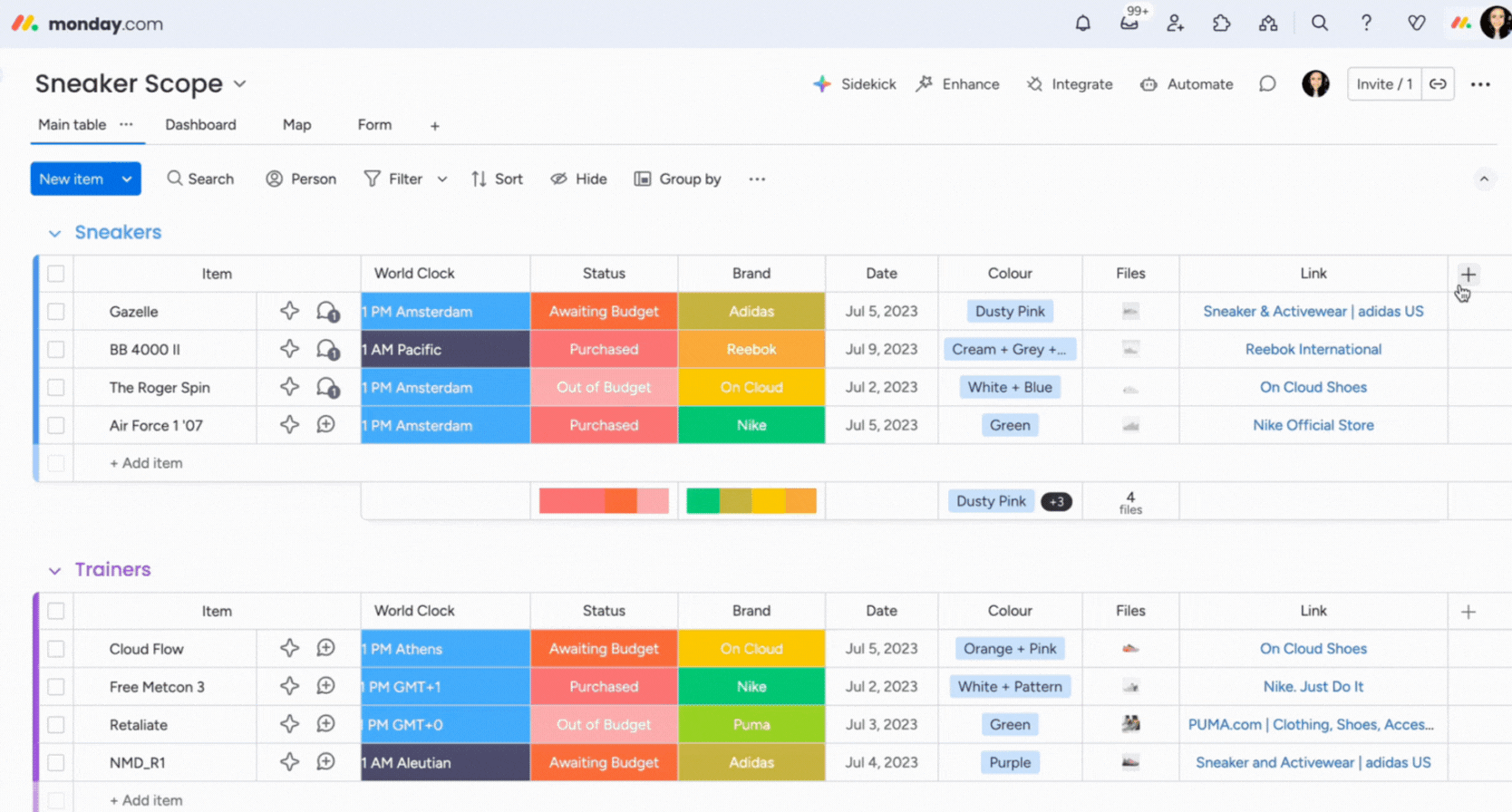Click Puma brand label for Retaliate
The image size is (1512, 812).
[751, 725]
